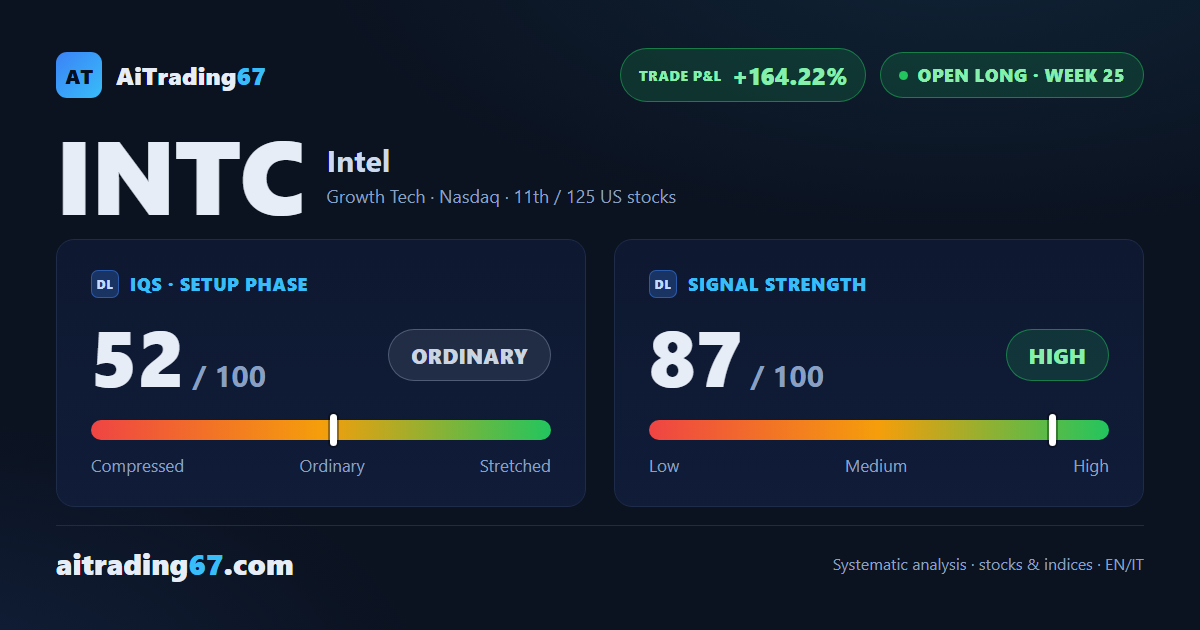
Task: Click the Signal Strength slider handle
Action: point(1053,430)
